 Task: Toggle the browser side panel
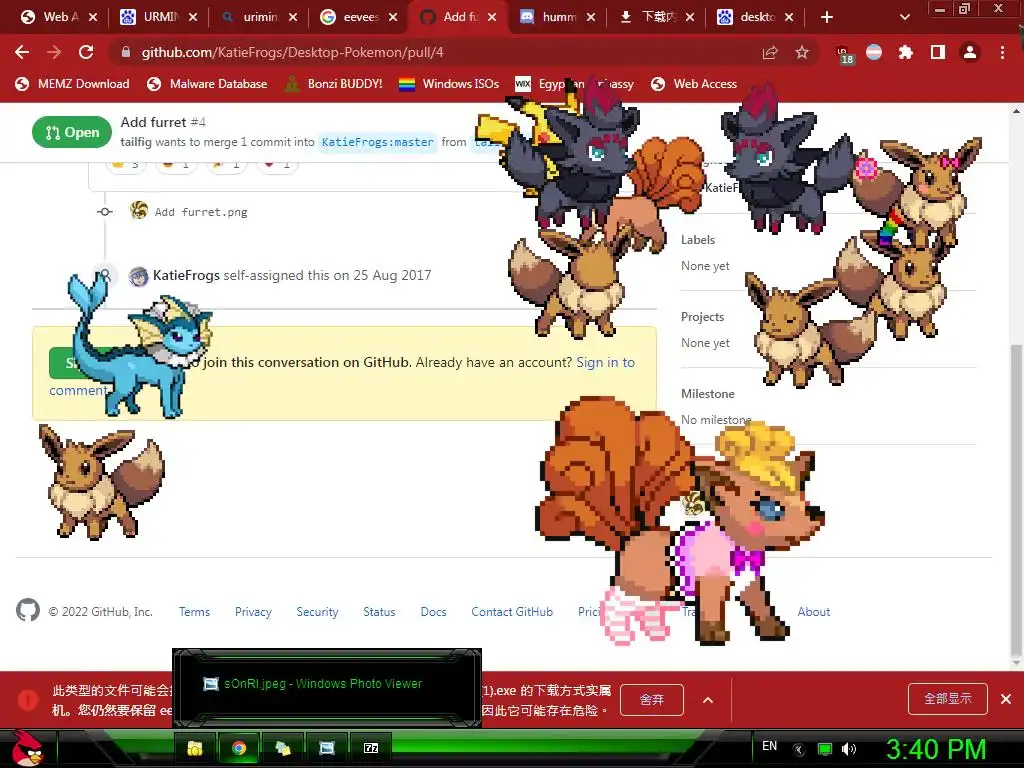click(x=938, y=52)
